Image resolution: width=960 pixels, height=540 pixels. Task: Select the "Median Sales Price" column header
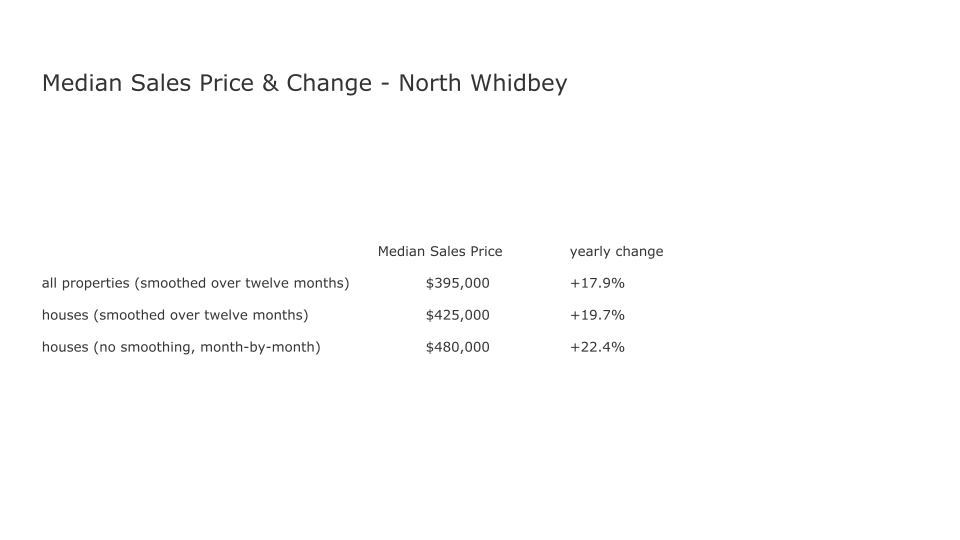click(x=440, y=251)
